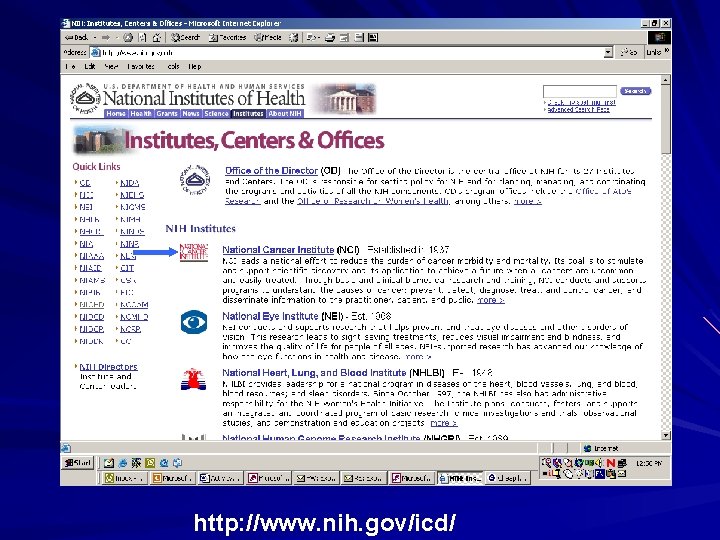Click the NCCAM quick link
Image resolution: width=720 pixels, height=540 pixels.
pyautogui.click(x=134, y=305)
